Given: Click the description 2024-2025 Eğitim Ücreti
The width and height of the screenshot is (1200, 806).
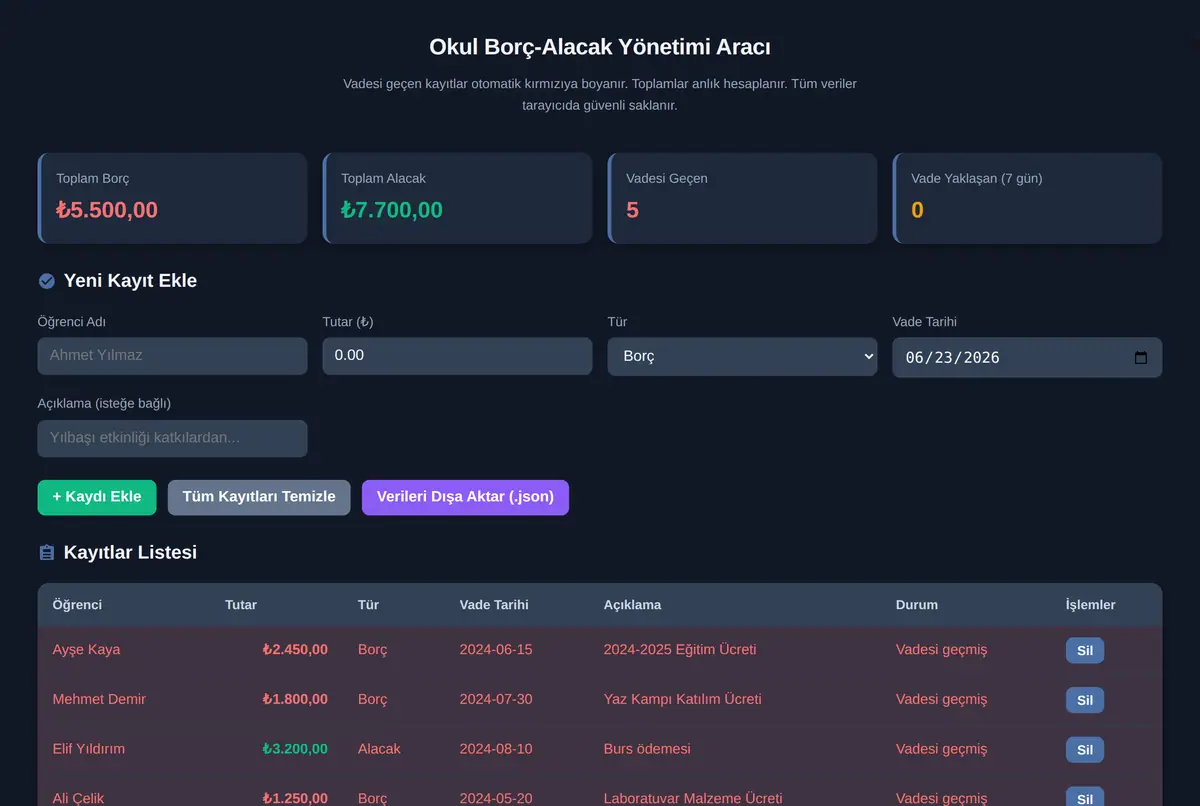Looking at the screenshot, I should (x=680, y=650).
